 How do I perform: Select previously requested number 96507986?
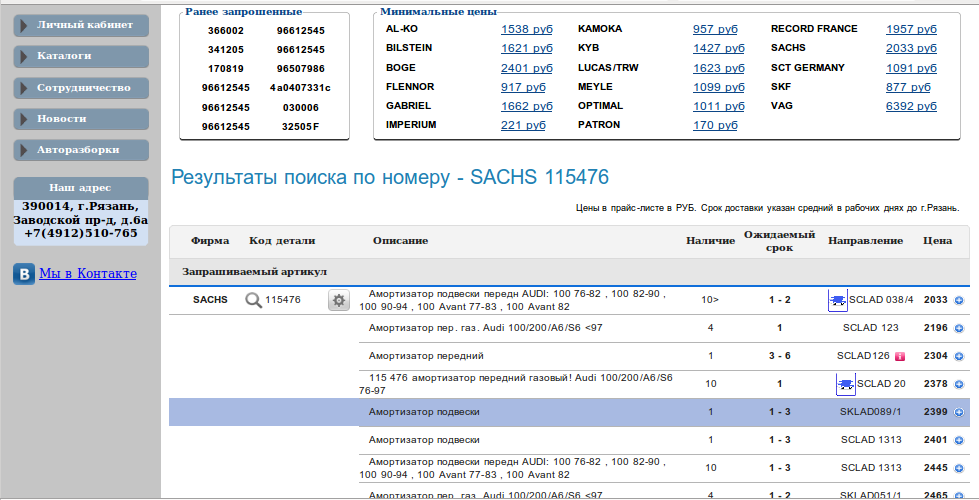(x=301, y=69)
